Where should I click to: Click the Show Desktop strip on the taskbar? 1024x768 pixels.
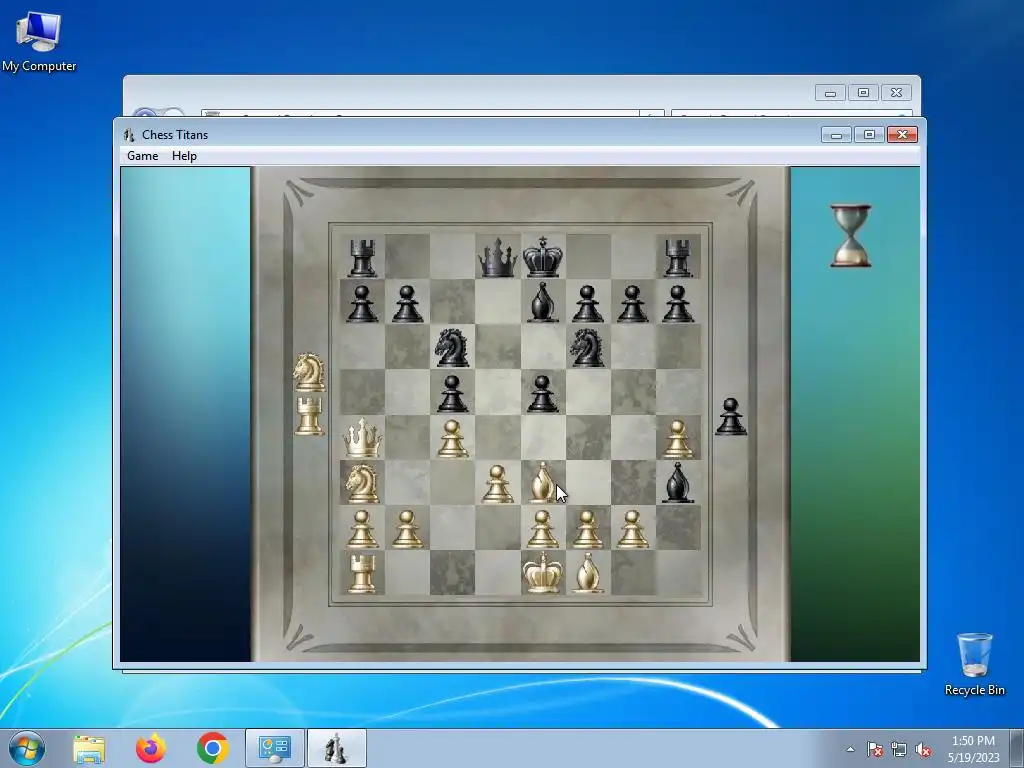click(x=1016, y=749)
